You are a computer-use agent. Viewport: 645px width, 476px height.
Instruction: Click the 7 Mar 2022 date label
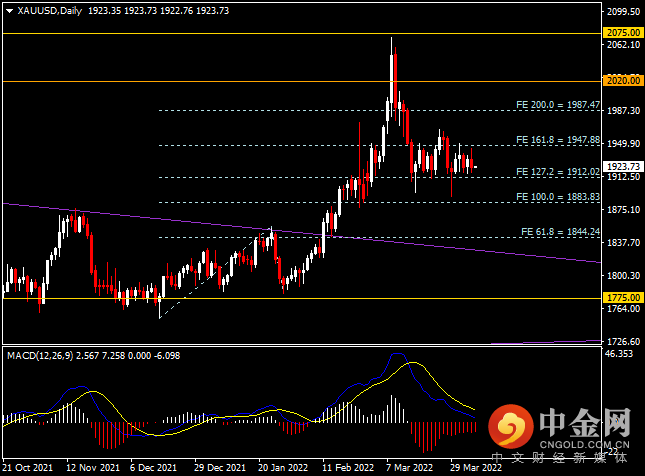tap(409, 468)
